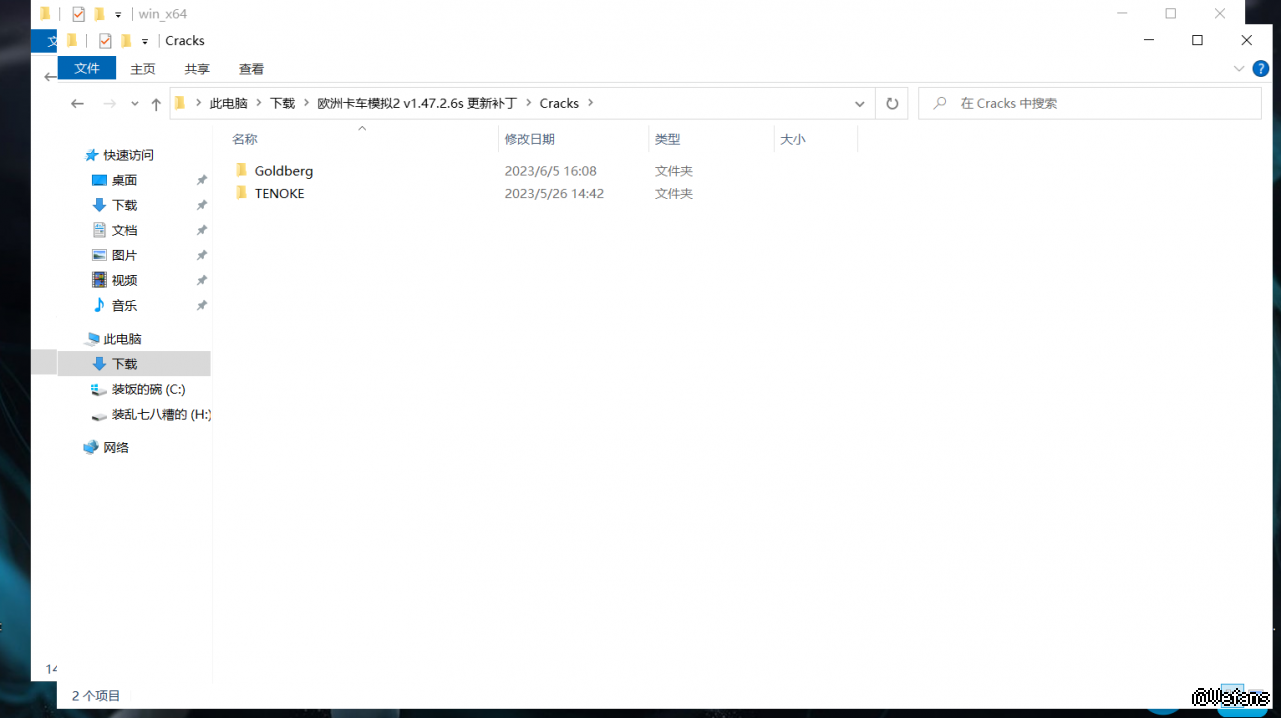This screenshot has height=718, width=1281.
Task: Open the TENOKE folder icon
Action: click(x=241, y=193)
